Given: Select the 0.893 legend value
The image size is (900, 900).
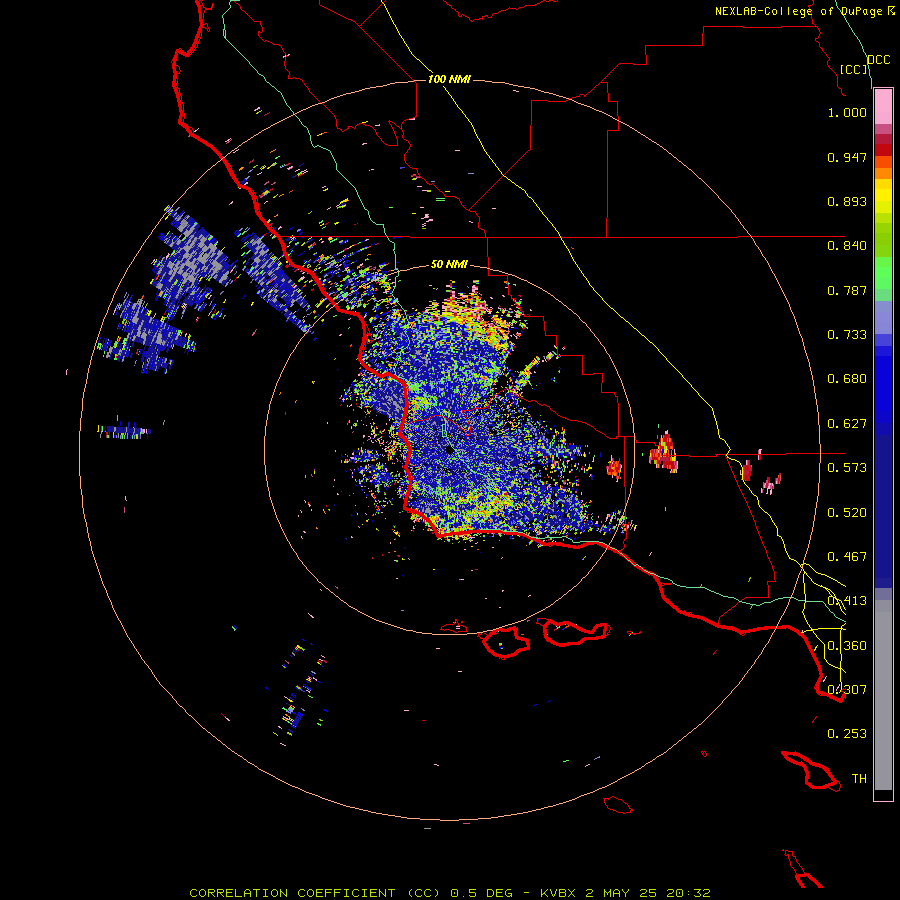Looking at the screenshot, I should coord(847,201).
